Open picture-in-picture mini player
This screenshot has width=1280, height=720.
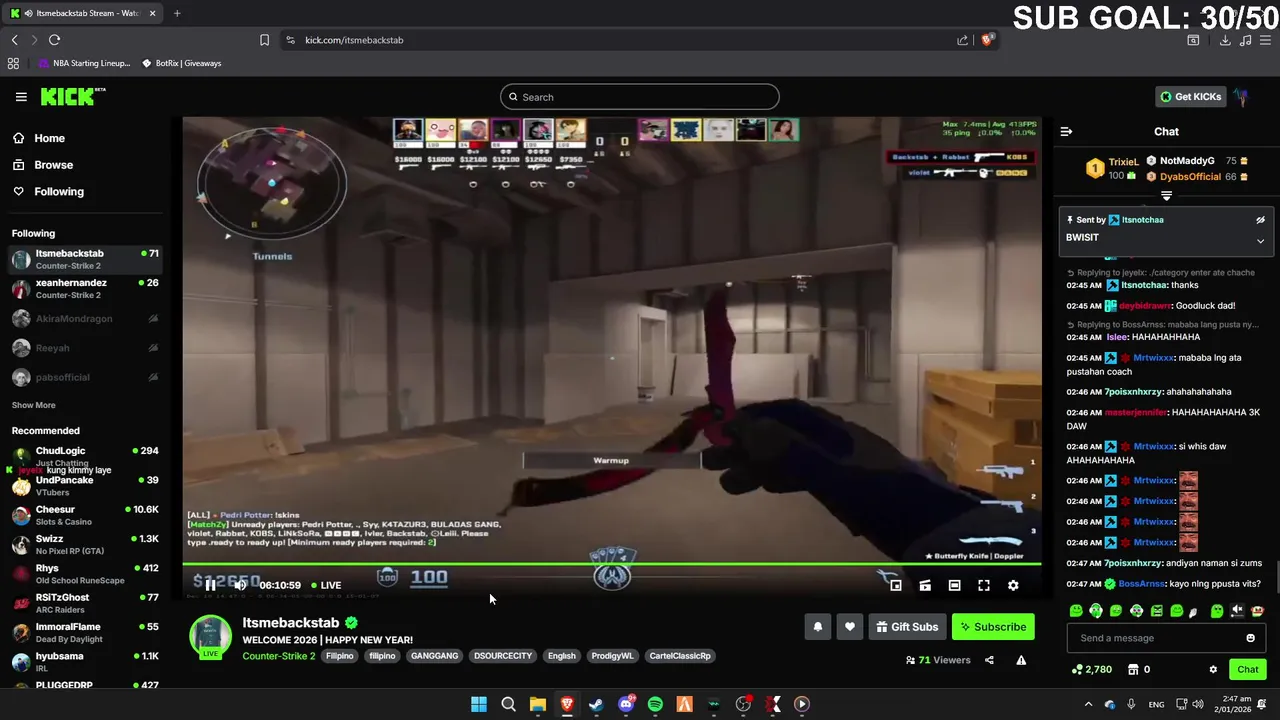896,585
